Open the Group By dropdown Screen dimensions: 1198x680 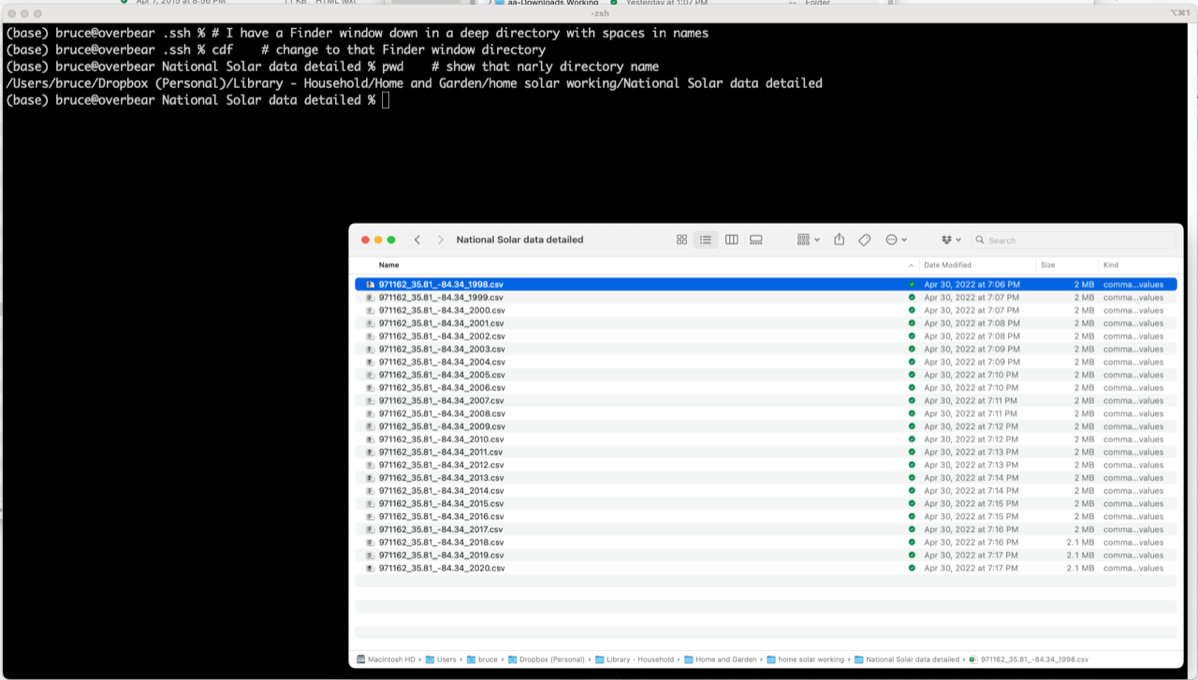(808, 240)
